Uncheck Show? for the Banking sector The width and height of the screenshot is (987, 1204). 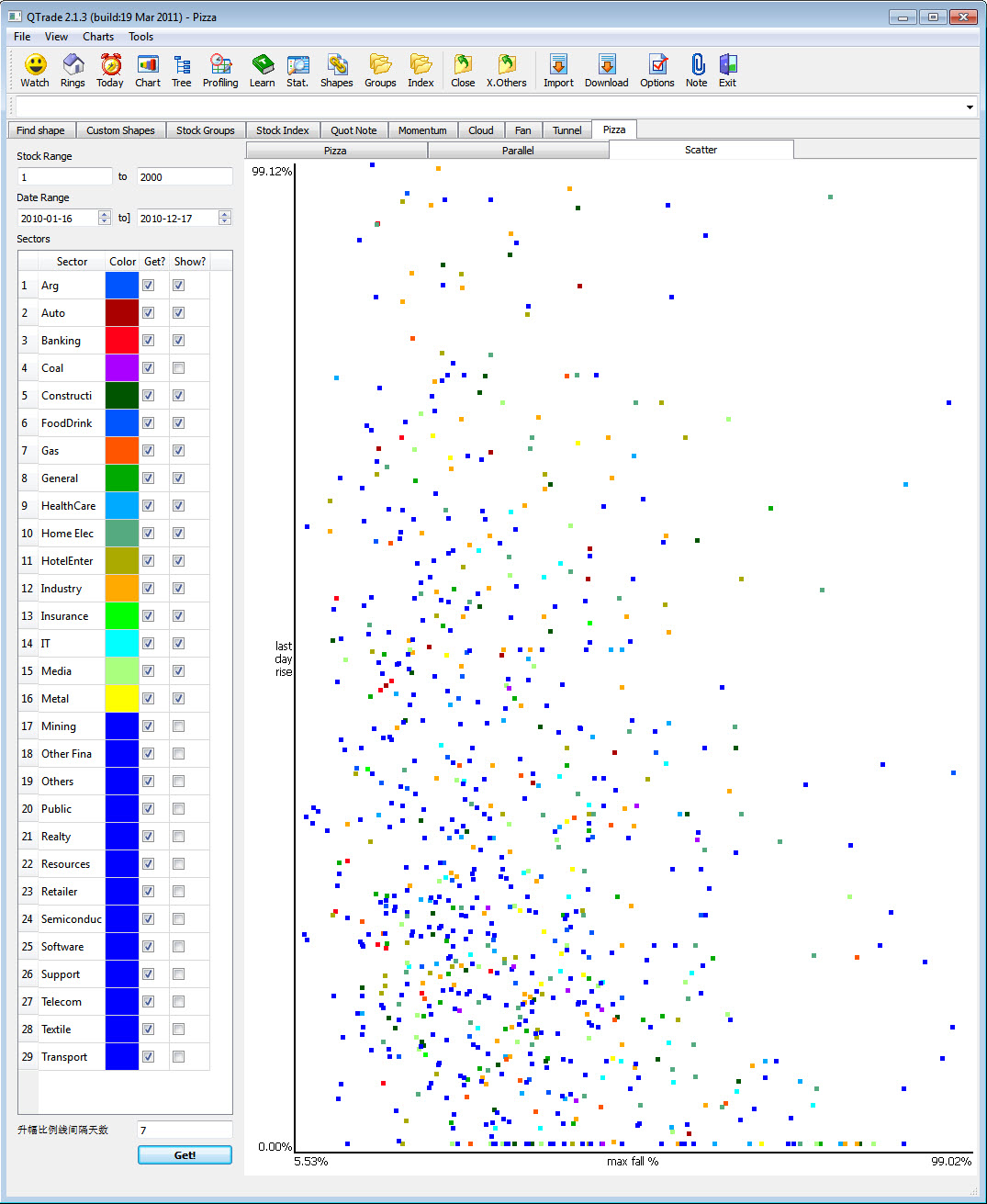click(x=178, y=340)
